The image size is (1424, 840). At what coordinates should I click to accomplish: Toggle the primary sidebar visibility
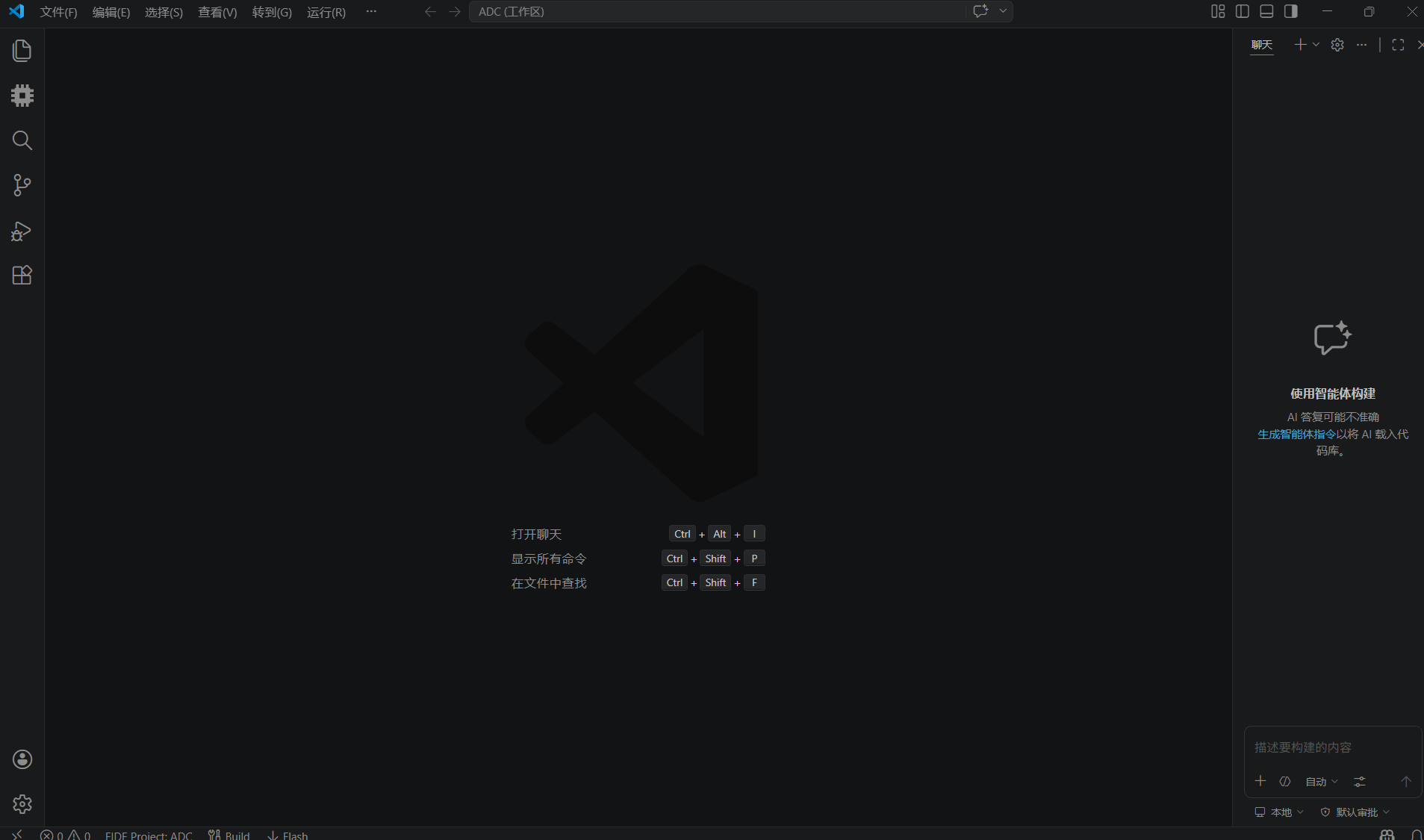click(x=1243, y=11)
